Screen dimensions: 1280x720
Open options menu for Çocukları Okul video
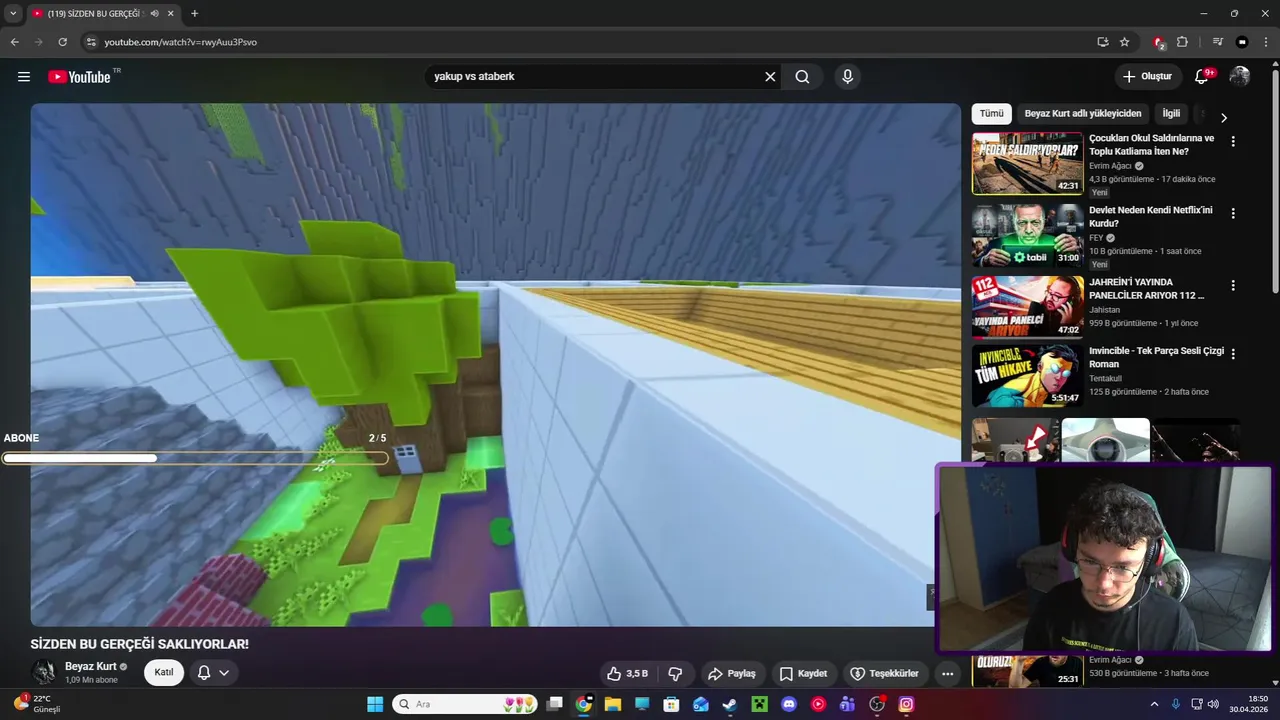pos(1233,142)
